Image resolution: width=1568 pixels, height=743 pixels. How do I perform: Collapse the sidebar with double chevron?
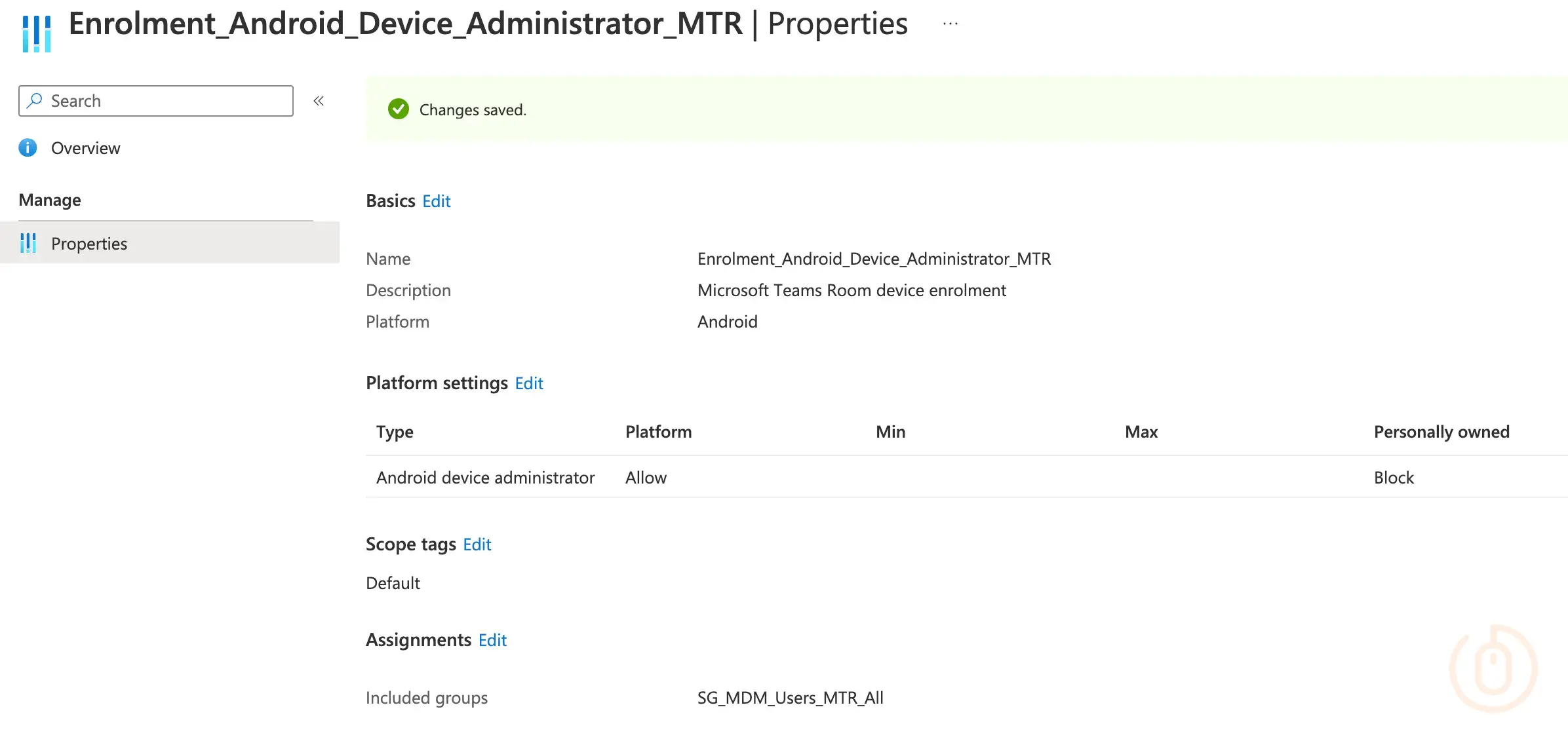pos(319,101)
